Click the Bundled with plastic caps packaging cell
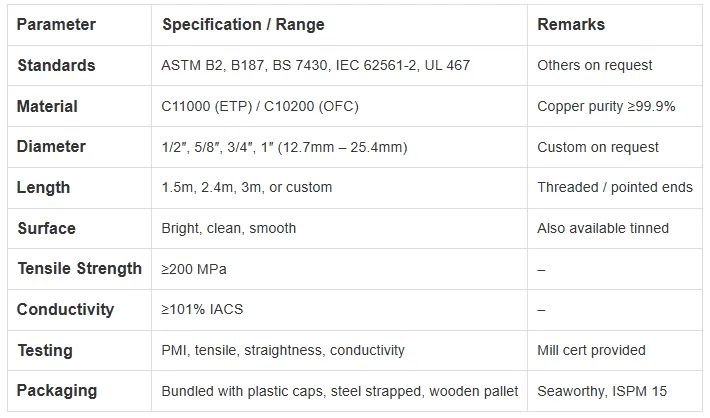 [x=340, y=391]
